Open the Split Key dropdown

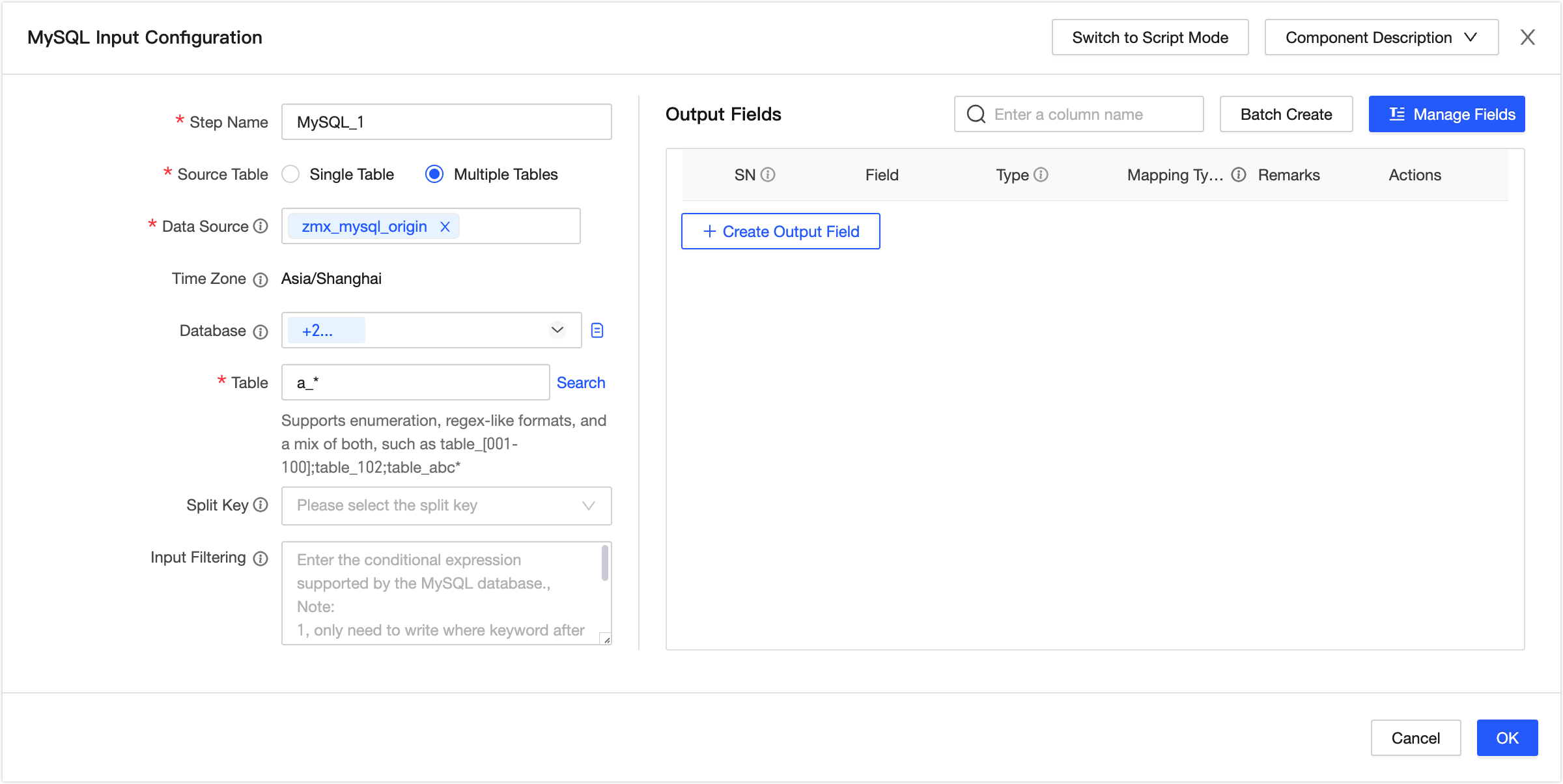pos(447,505)
